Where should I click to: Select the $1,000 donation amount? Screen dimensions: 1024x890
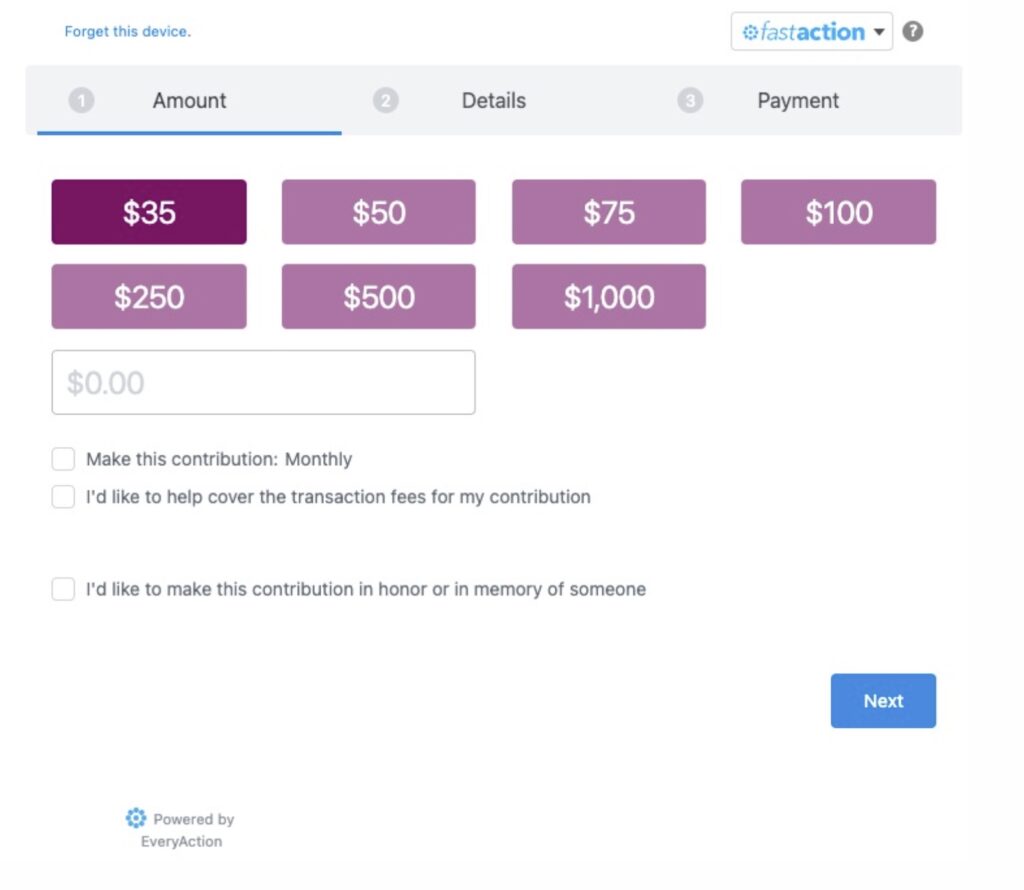click(x=609, y=296)
